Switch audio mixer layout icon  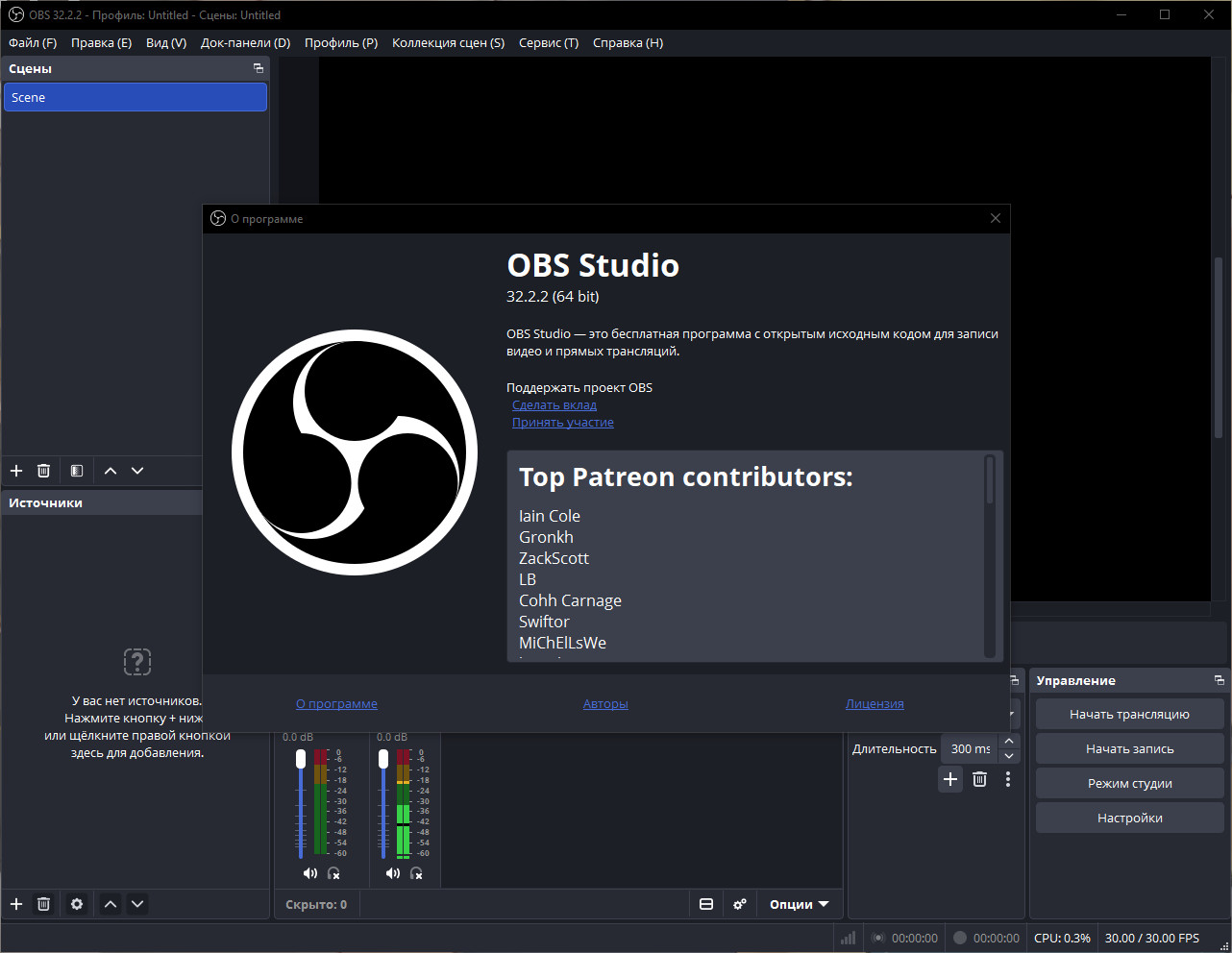(706, 904)
